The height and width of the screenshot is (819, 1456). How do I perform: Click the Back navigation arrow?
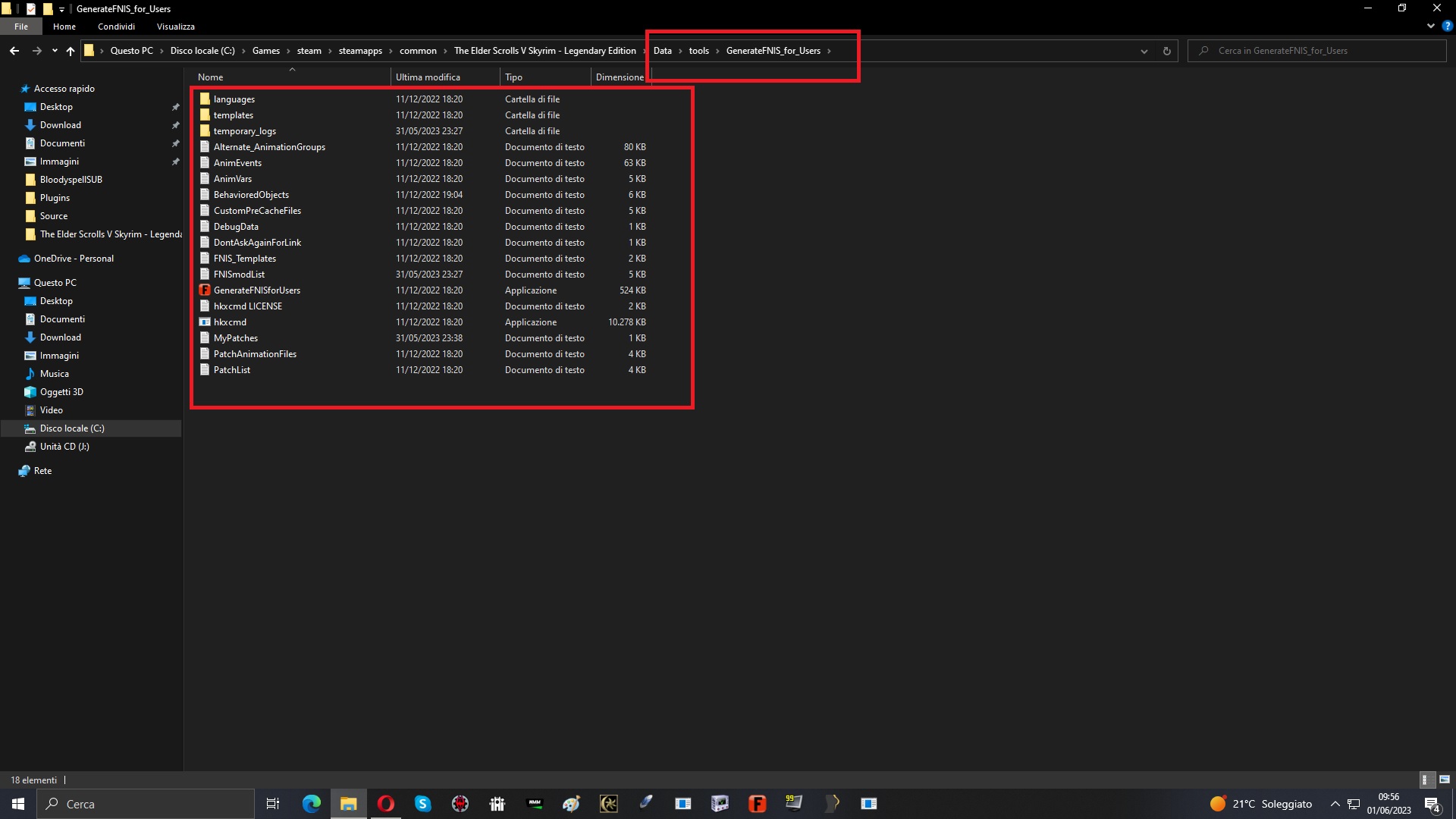coord(14,51)
